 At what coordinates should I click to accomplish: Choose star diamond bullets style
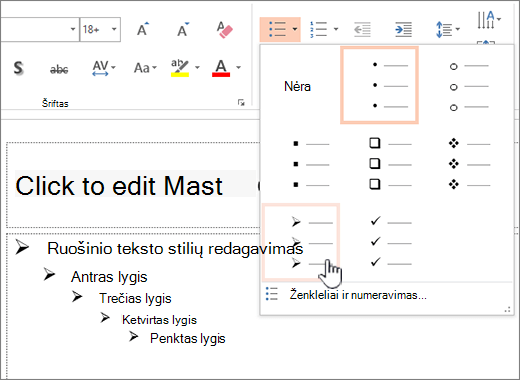pos(469,164)
